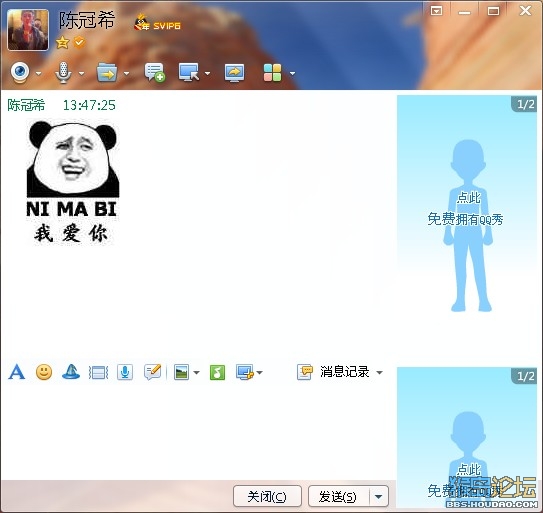Click the message timestamp 13:47:25
The image size is (543, 513).
click(x=89, y=105)
